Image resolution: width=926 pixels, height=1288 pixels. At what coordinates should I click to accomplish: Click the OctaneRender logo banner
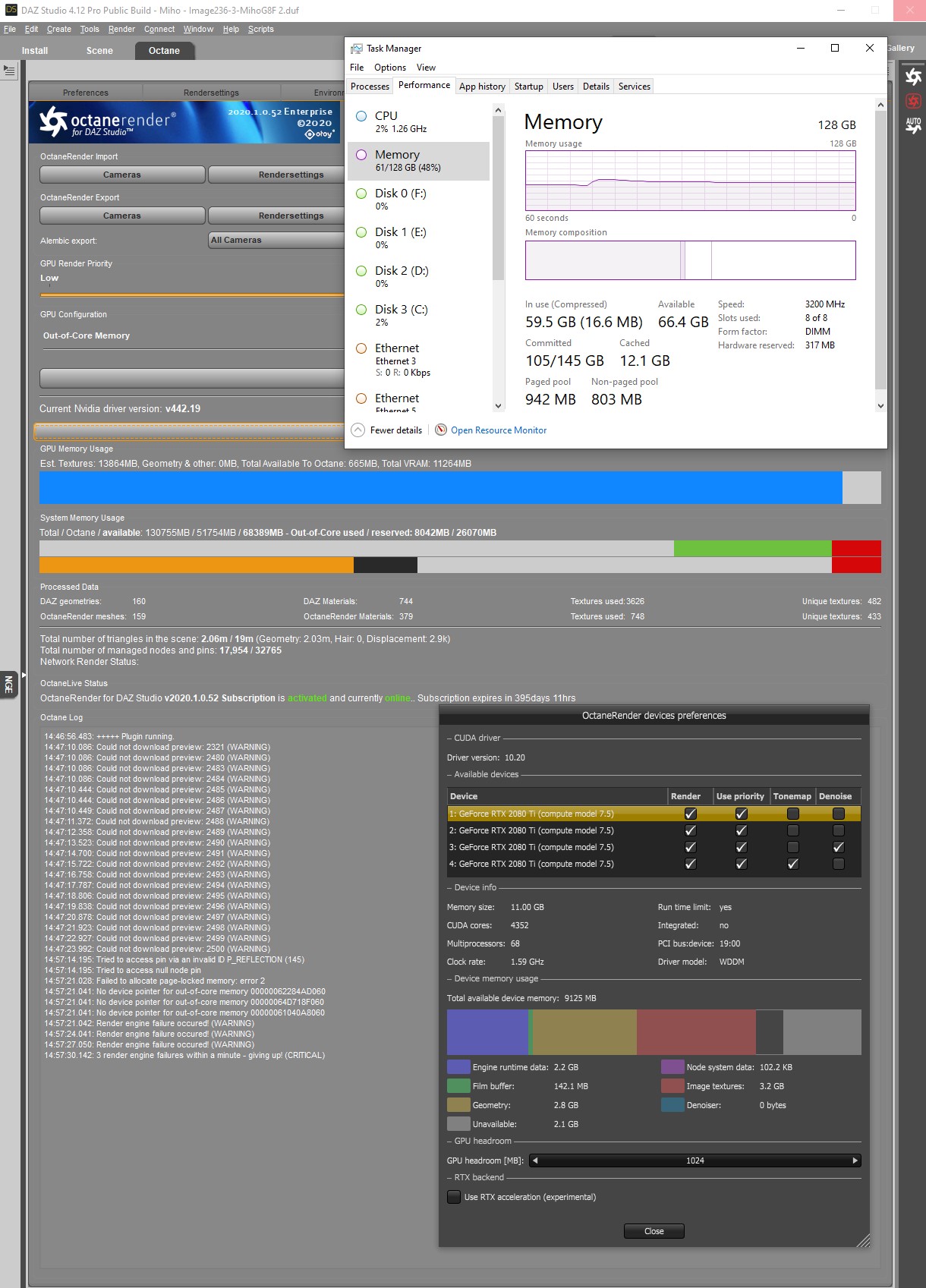186,122
